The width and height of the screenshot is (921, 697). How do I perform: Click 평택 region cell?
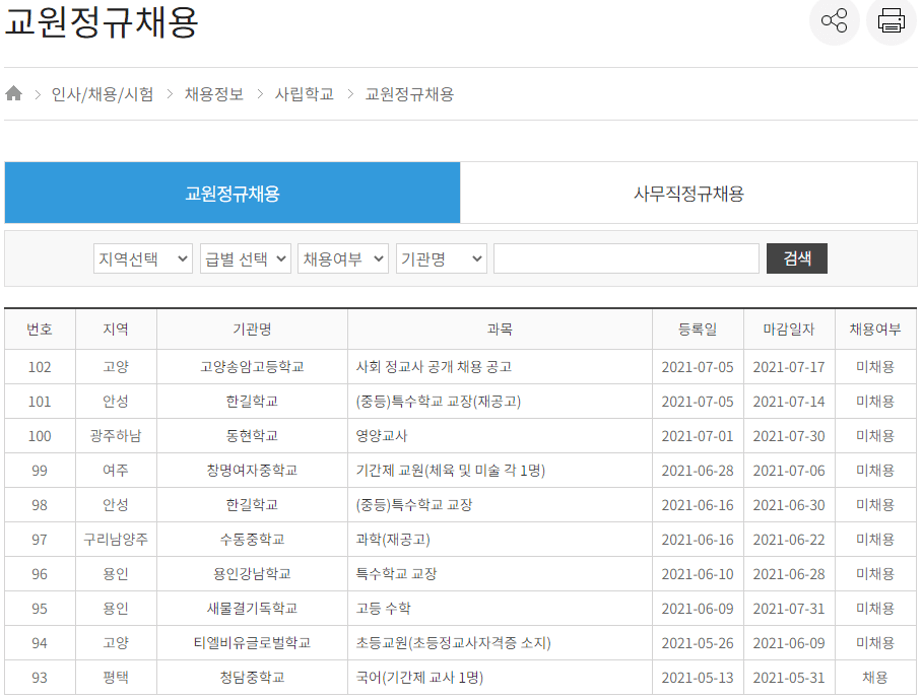(116, 678)
